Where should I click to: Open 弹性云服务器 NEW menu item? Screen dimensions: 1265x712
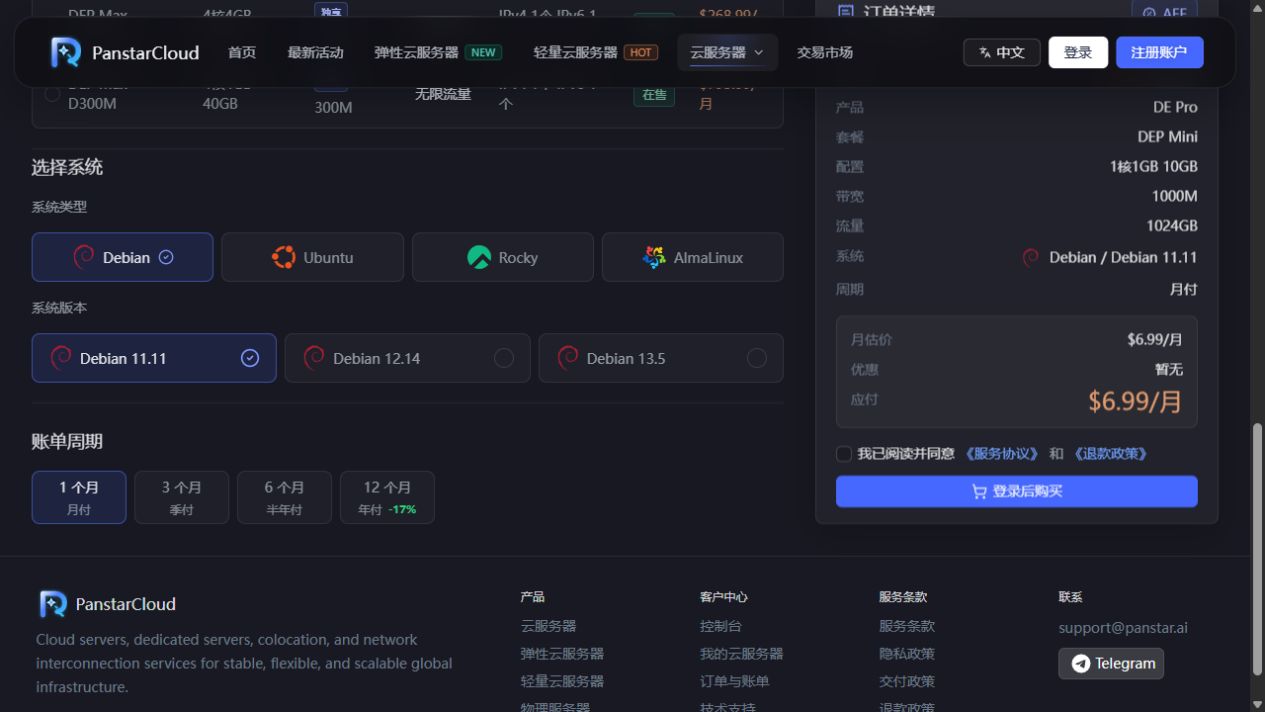[438, 52]
